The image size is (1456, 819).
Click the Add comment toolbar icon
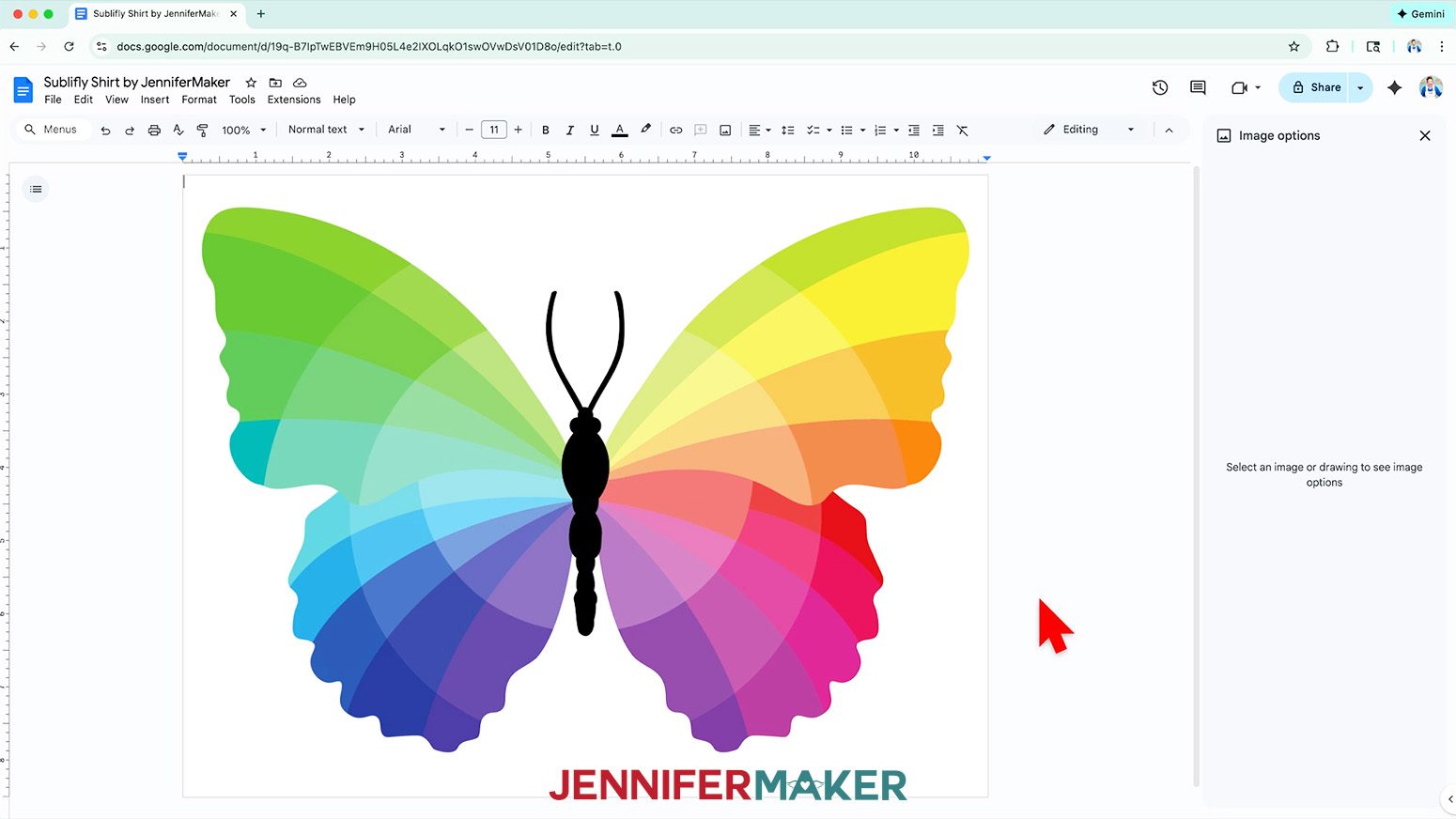[x=700, y=131]
